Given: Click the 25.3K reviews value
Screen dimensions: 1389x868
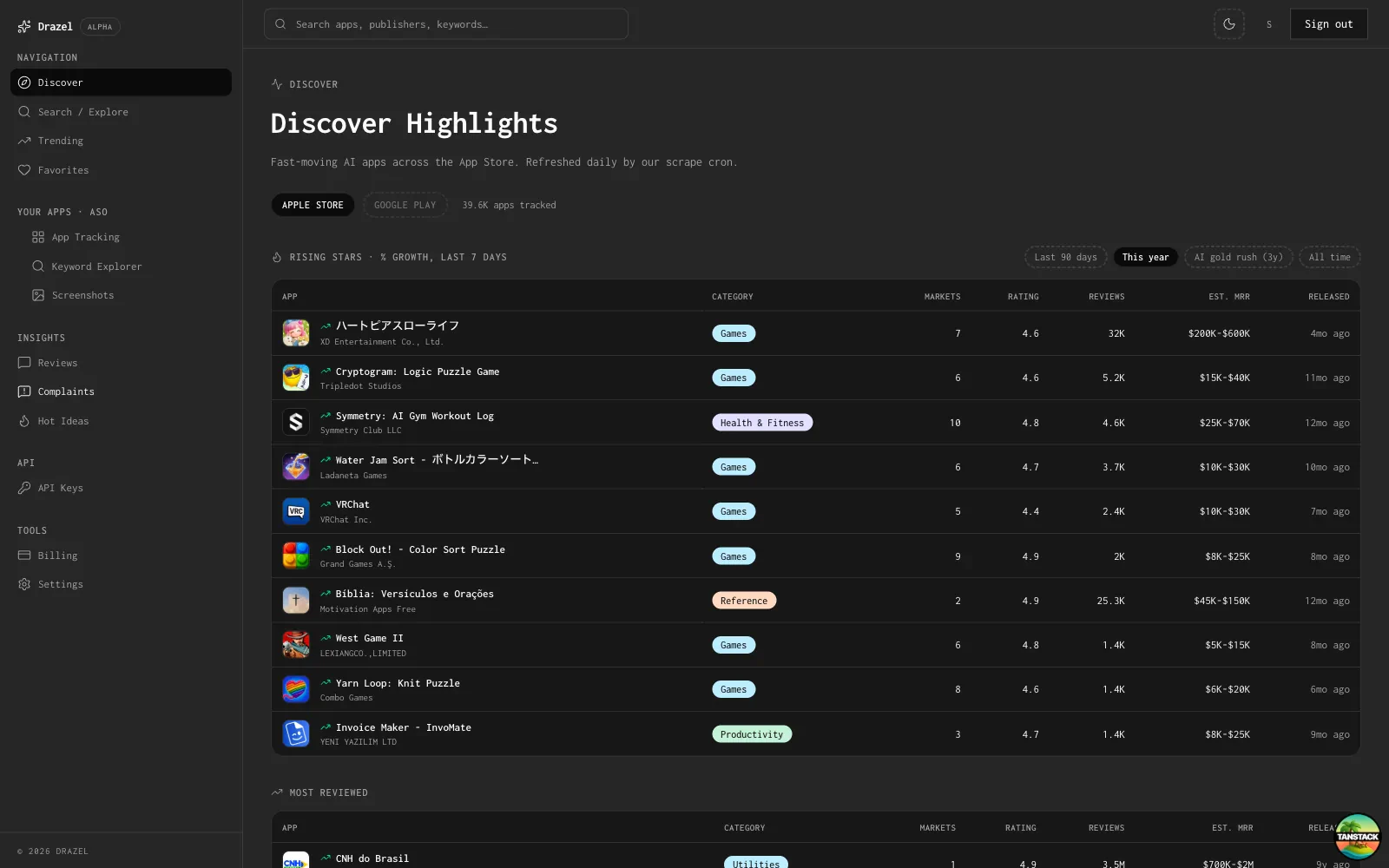Looking at the screenshot, I should click(x=1110, y=601).
